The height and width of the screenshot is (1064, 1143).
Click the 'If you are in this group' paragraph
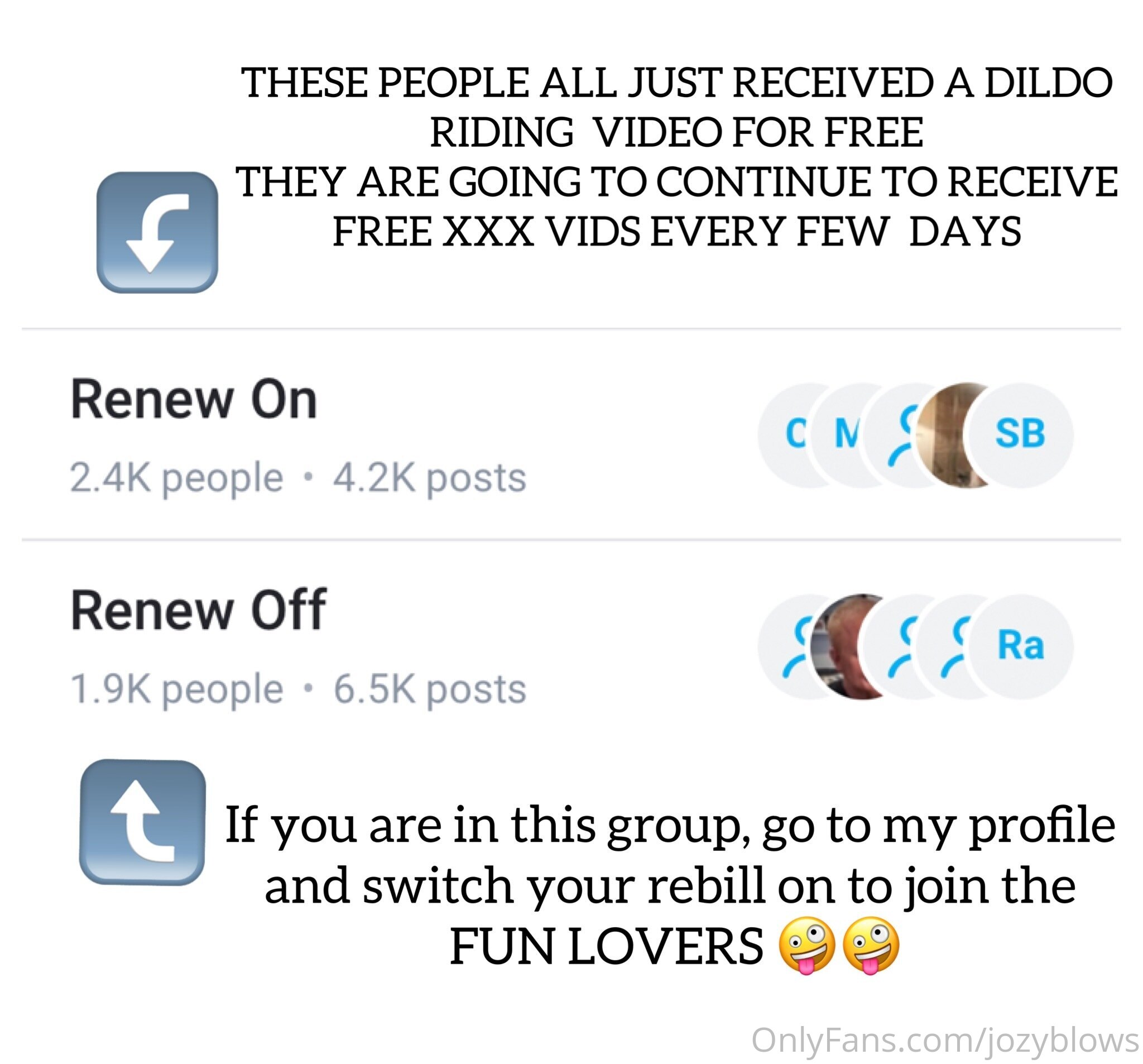(x=670, y=886)
